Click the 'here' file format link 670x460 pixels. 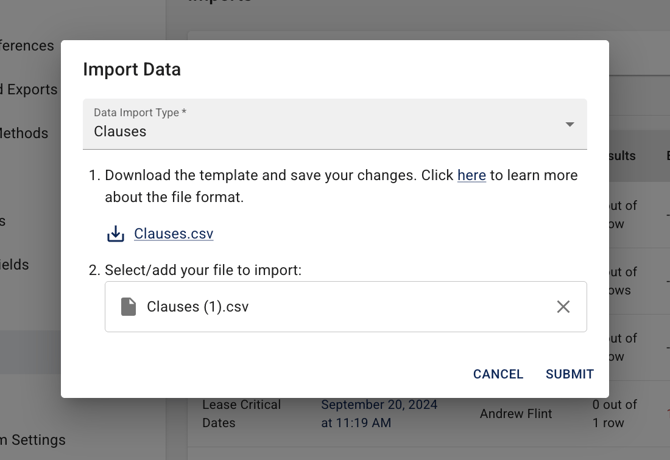[x=471, y=175]
